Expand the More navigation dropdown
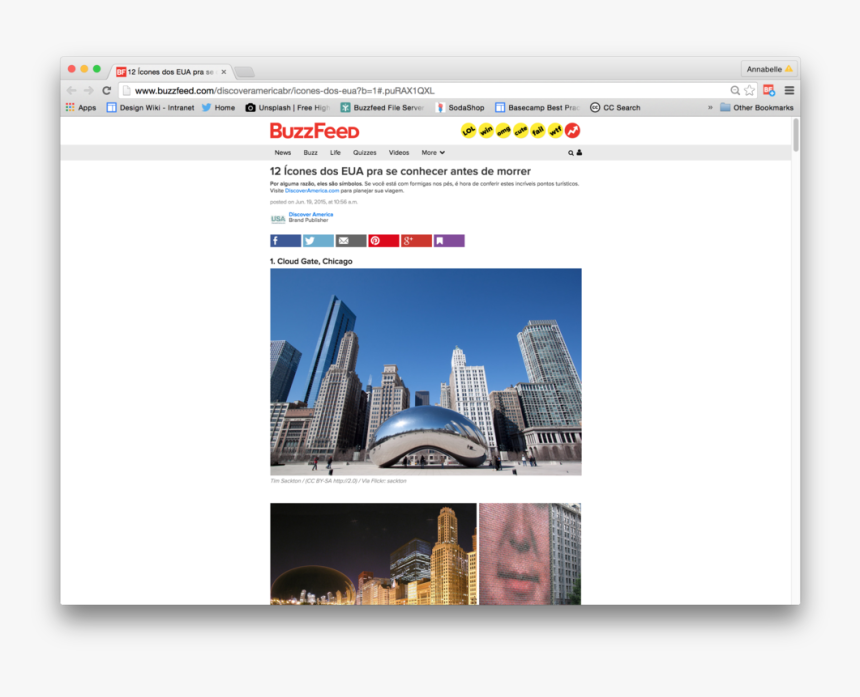This screenshot has width=860, height=697. 432,152
